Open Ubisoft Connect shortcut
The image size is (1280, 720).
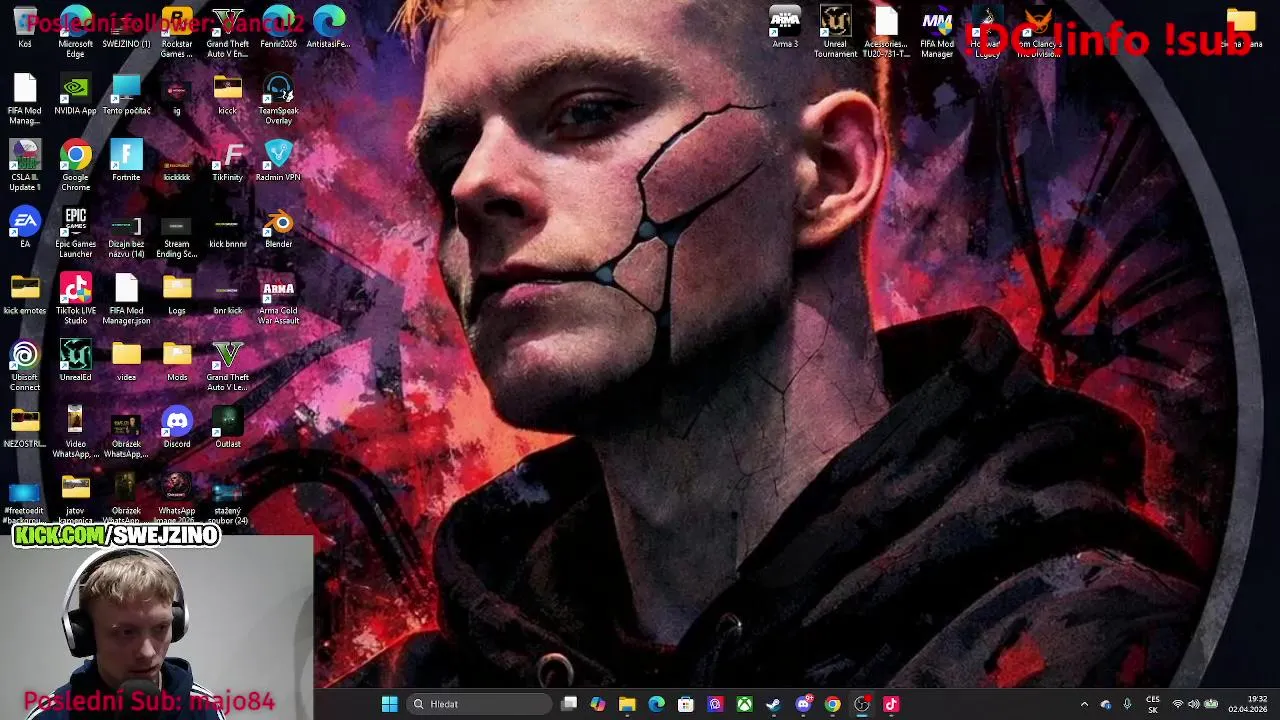point(24,366)
